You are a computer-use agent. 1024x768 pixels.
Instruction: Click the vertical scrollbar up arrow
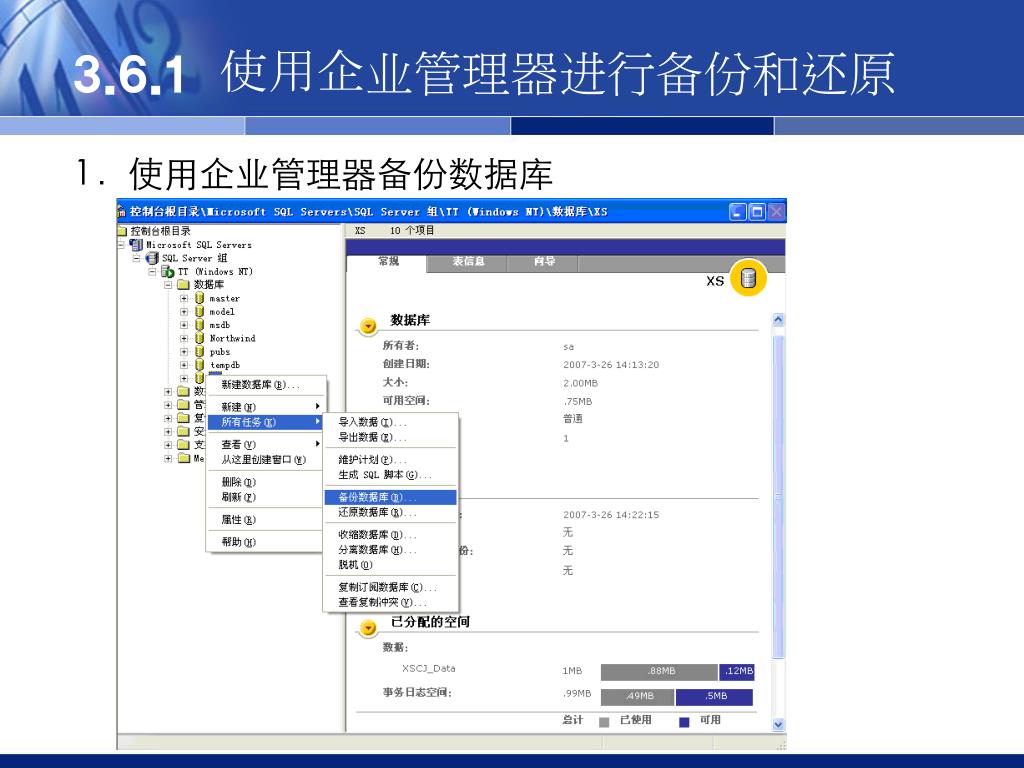tap(778, 319)
